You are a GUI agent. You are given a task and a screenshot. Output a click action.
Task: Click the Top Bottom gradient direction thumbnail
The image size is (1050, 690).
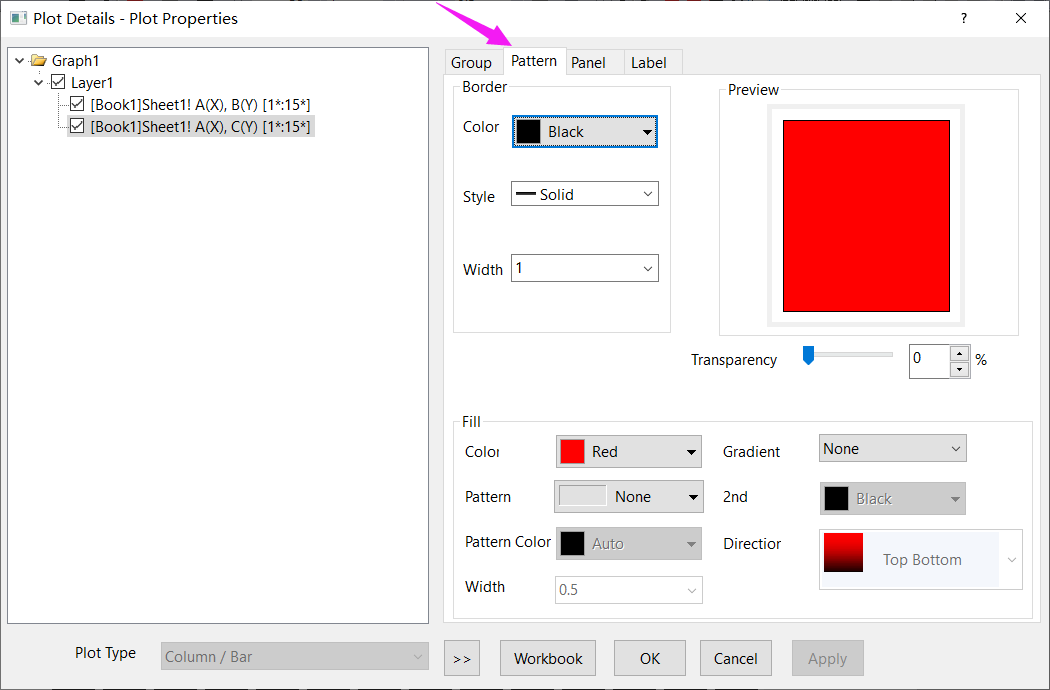click(843, 553)
